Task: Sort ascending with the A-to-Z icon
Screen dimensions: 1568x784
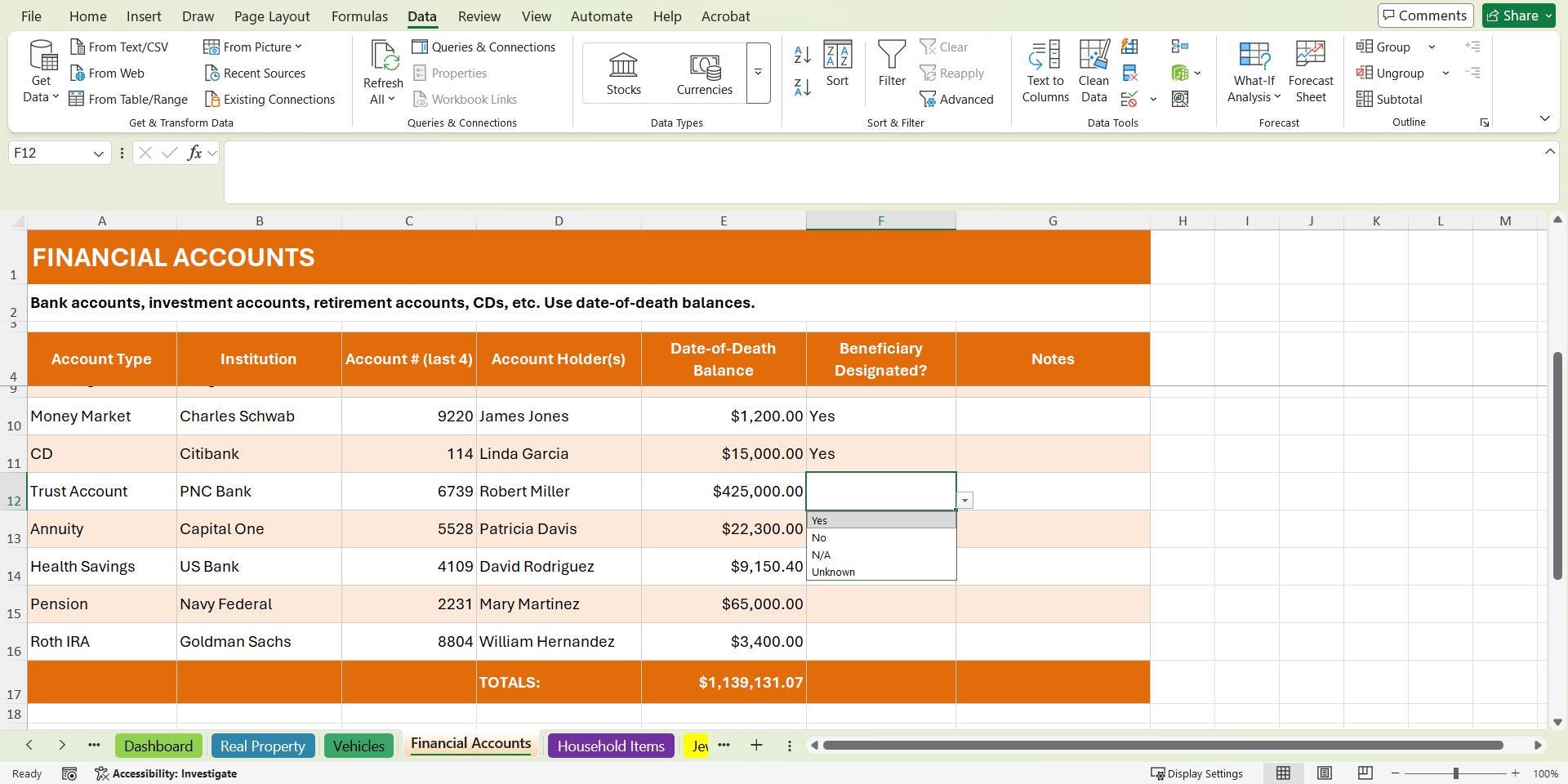Action: (x=802, y=55)
